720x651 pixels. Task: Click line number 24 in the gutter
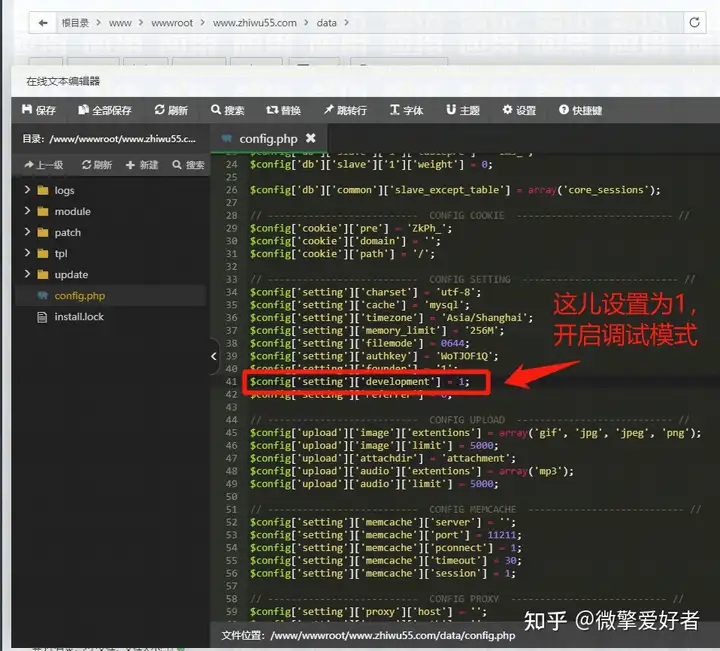[231, 164]
